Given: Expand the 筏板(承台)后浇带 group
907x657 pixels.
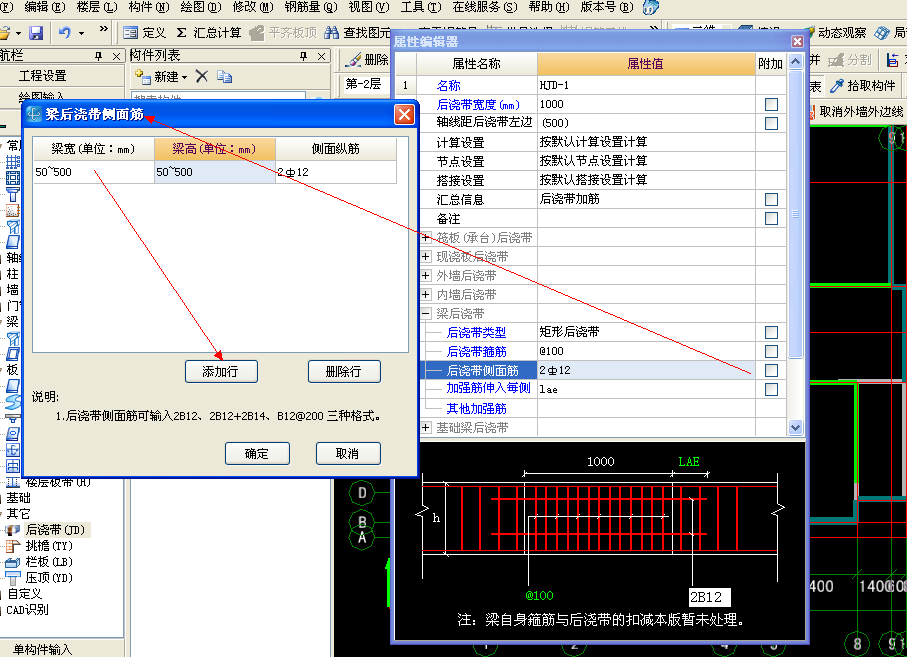Looking at the screenshot, I should click(426, 237).
